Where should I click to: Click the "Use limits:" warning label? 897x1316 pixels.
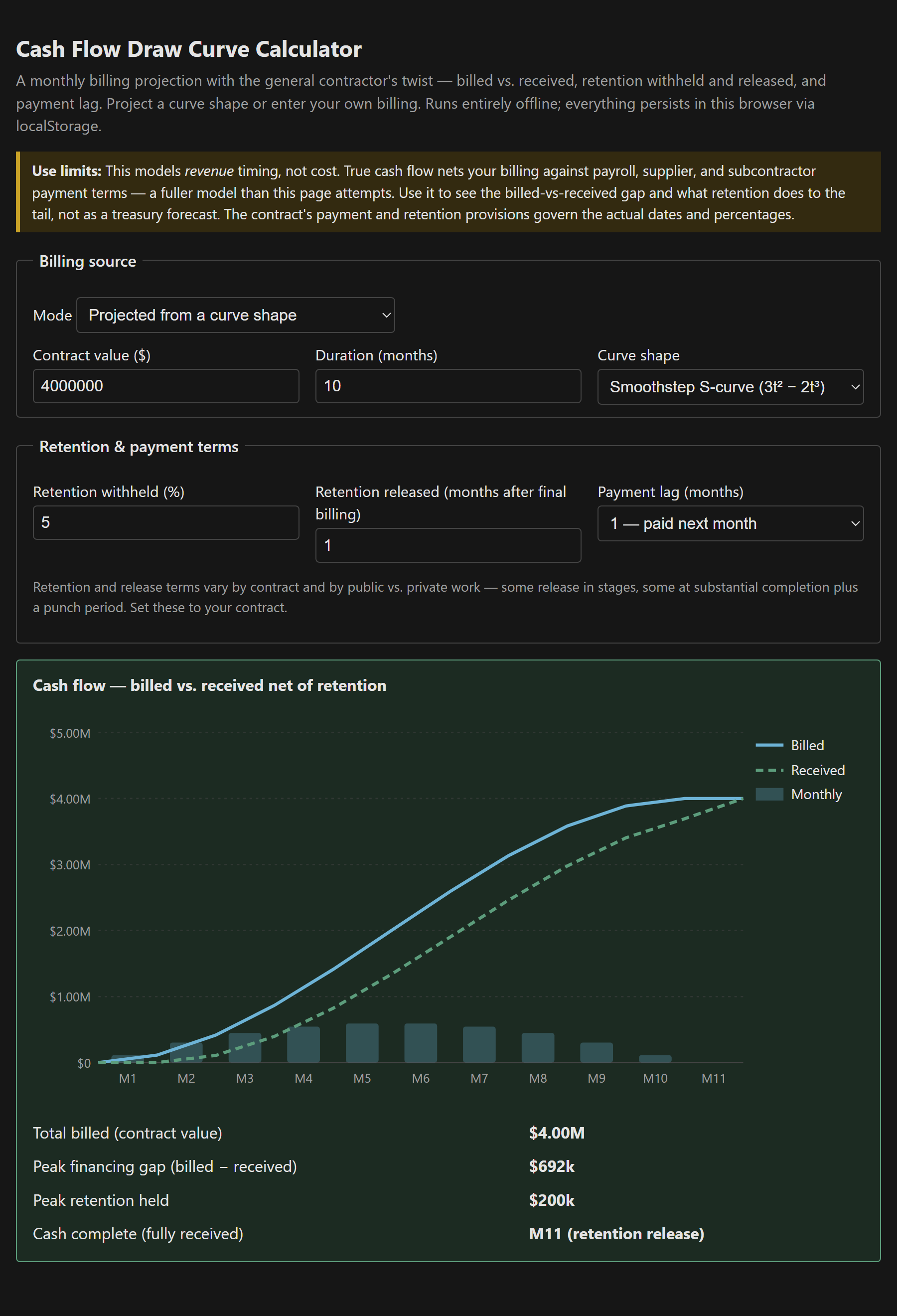pyautogui.click(x=67, y=171)
